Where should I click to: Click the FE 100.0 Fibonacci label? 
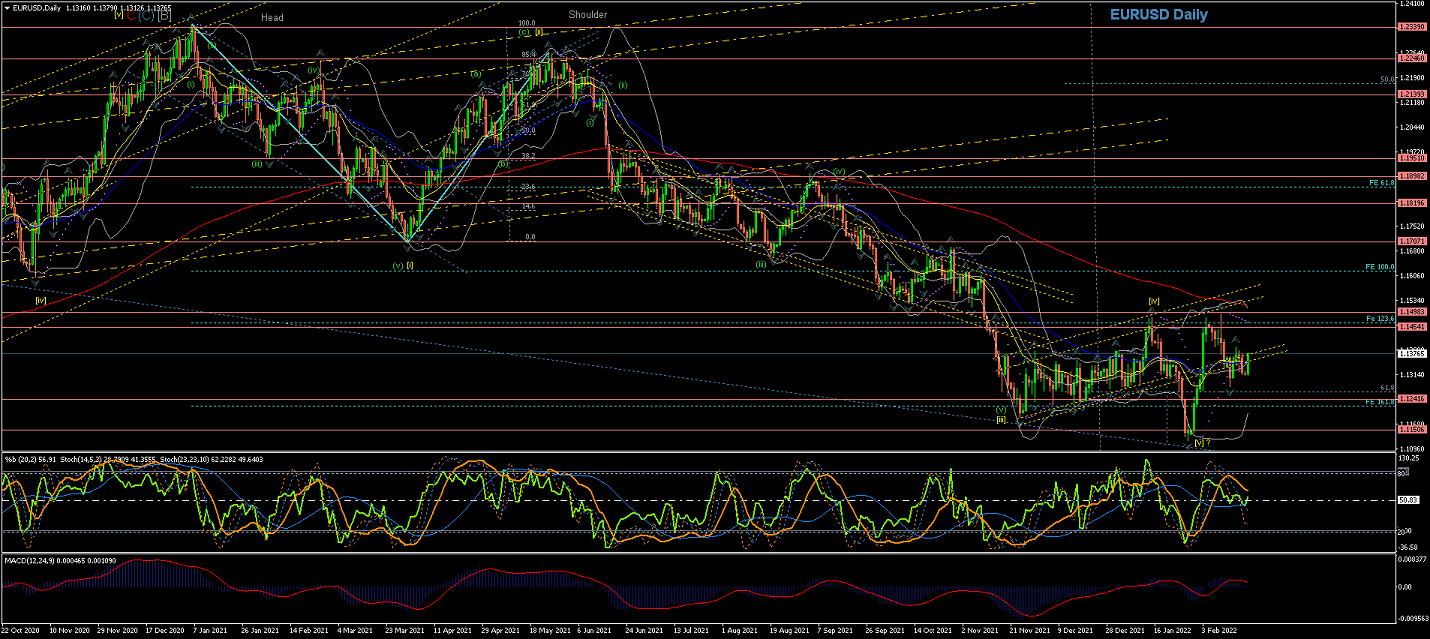pyautogui.click(x=1379, y=268)
